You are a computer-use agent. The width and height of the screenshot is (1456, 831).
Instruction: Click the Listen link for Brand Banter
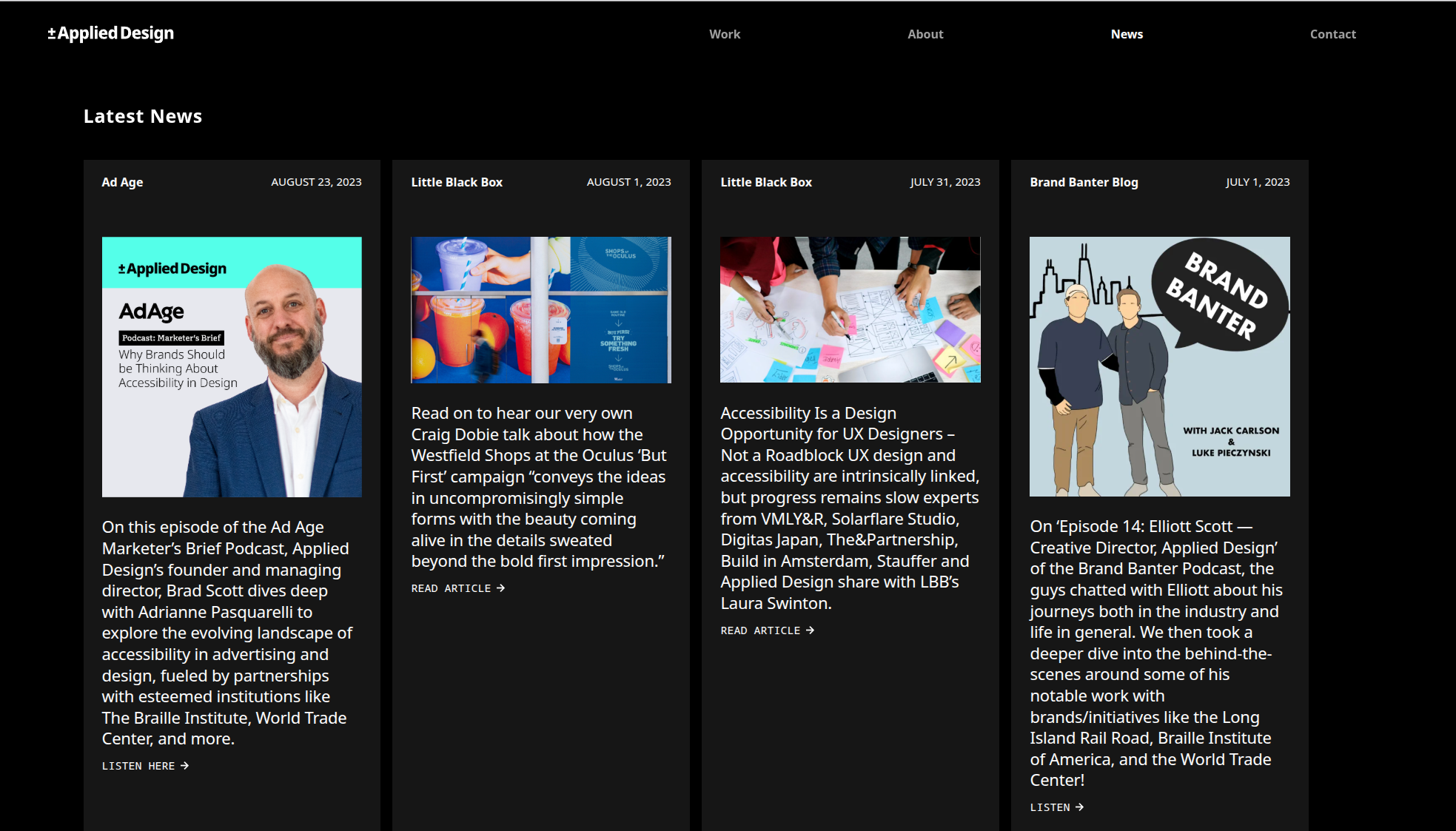point(1056,807)
